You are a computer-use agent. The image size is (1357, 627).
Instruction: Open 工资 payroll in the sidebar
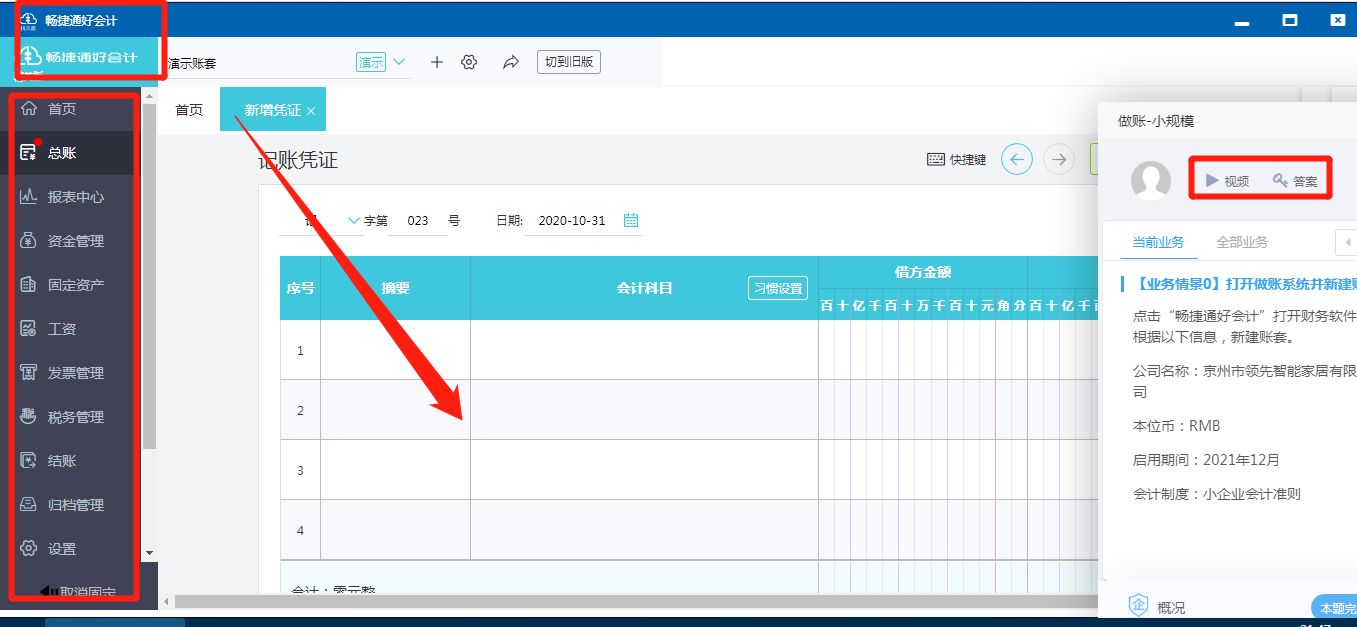click(62, 329)
